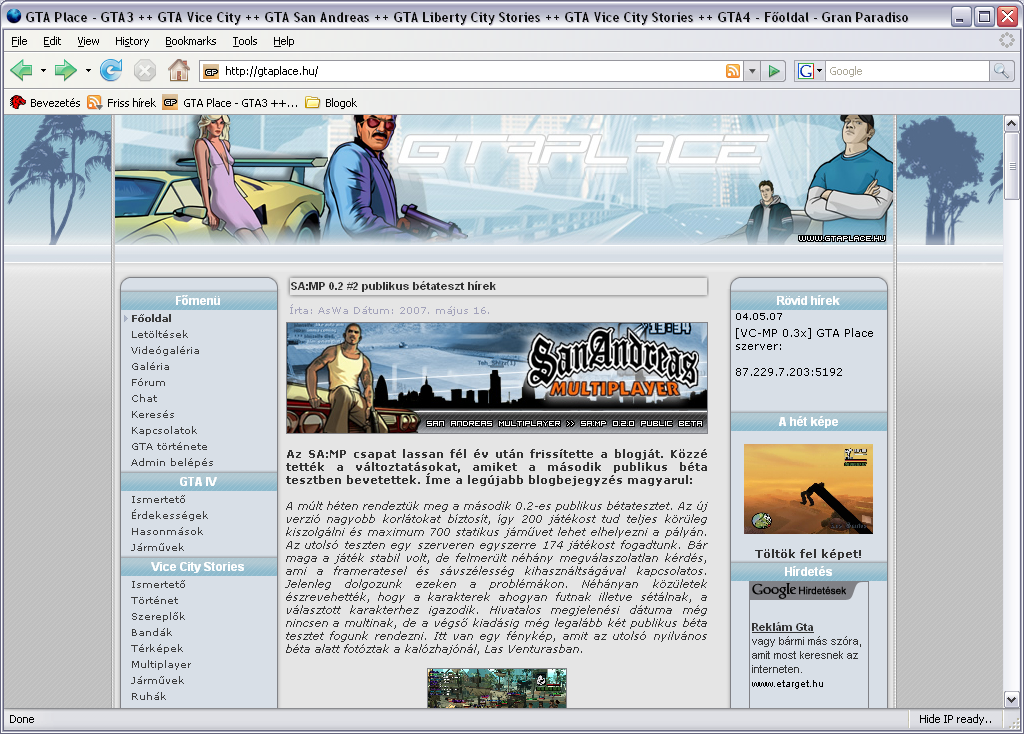
Task: Go to the Home page icon
Action: click(178, 70)
